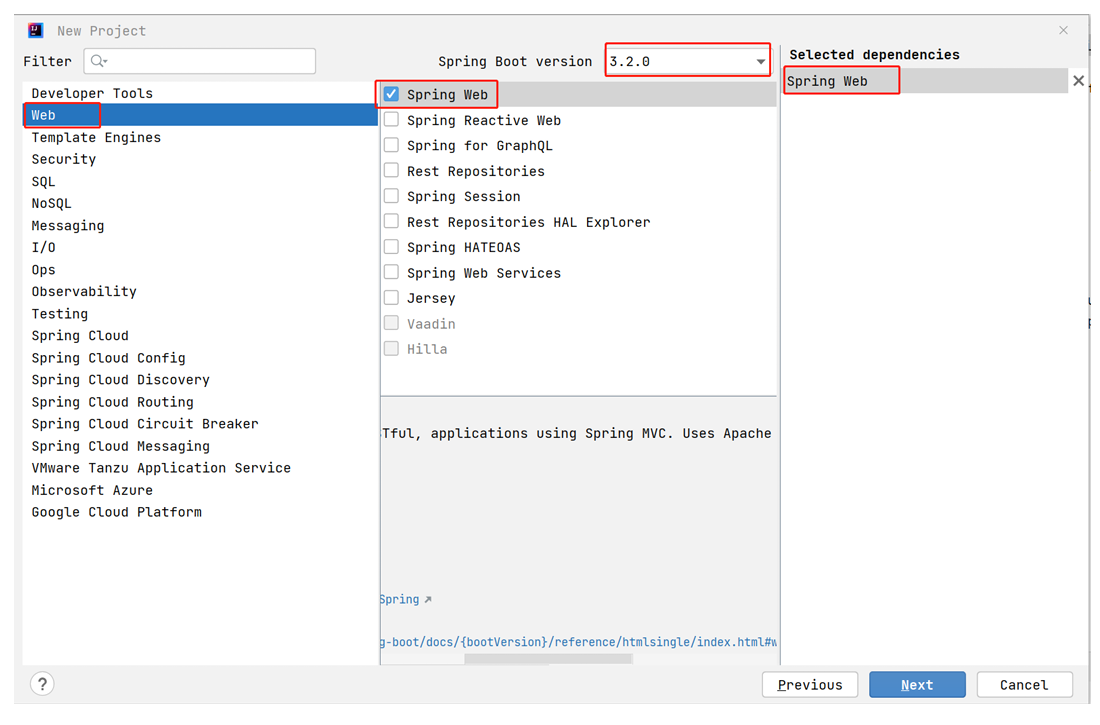Open the Security category
Screen dimensions: 1100x725
click(200, 159)
